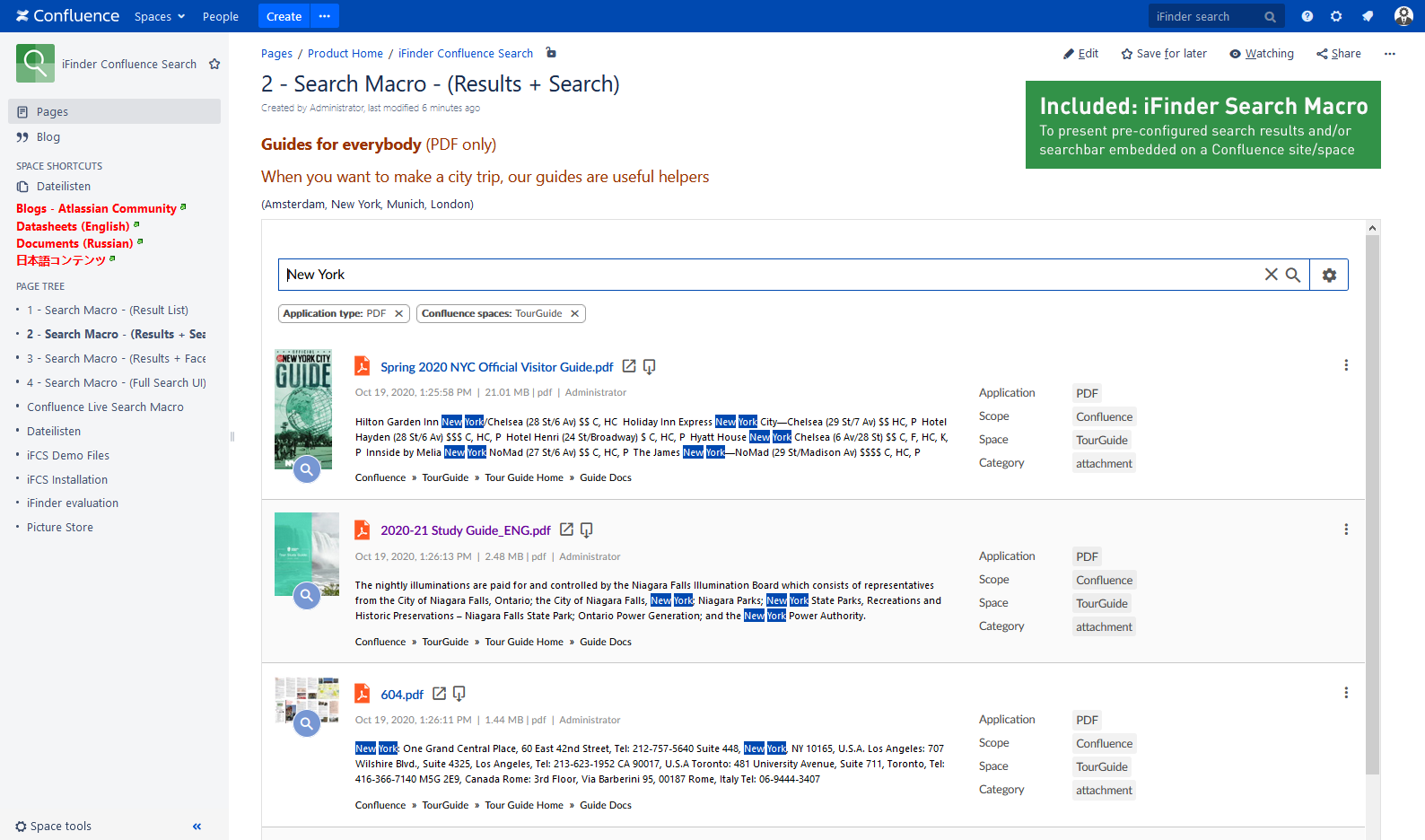Image resolution: width=1425 pixels, height=840 pixels.
Task: Click the Create button
Action: pos(284,16)
